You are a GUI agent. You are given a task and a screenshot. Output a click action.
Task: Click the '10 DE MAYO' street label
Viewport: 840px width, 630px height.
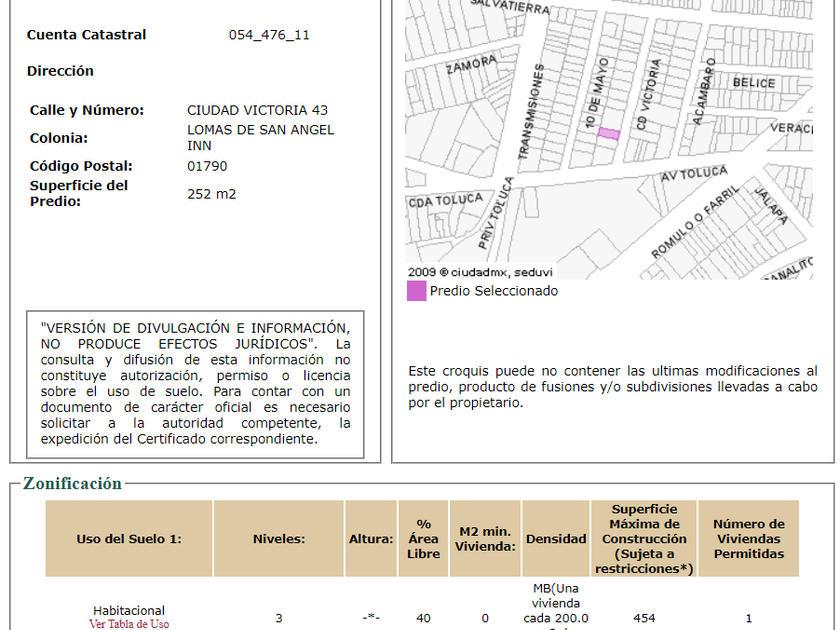597,93
